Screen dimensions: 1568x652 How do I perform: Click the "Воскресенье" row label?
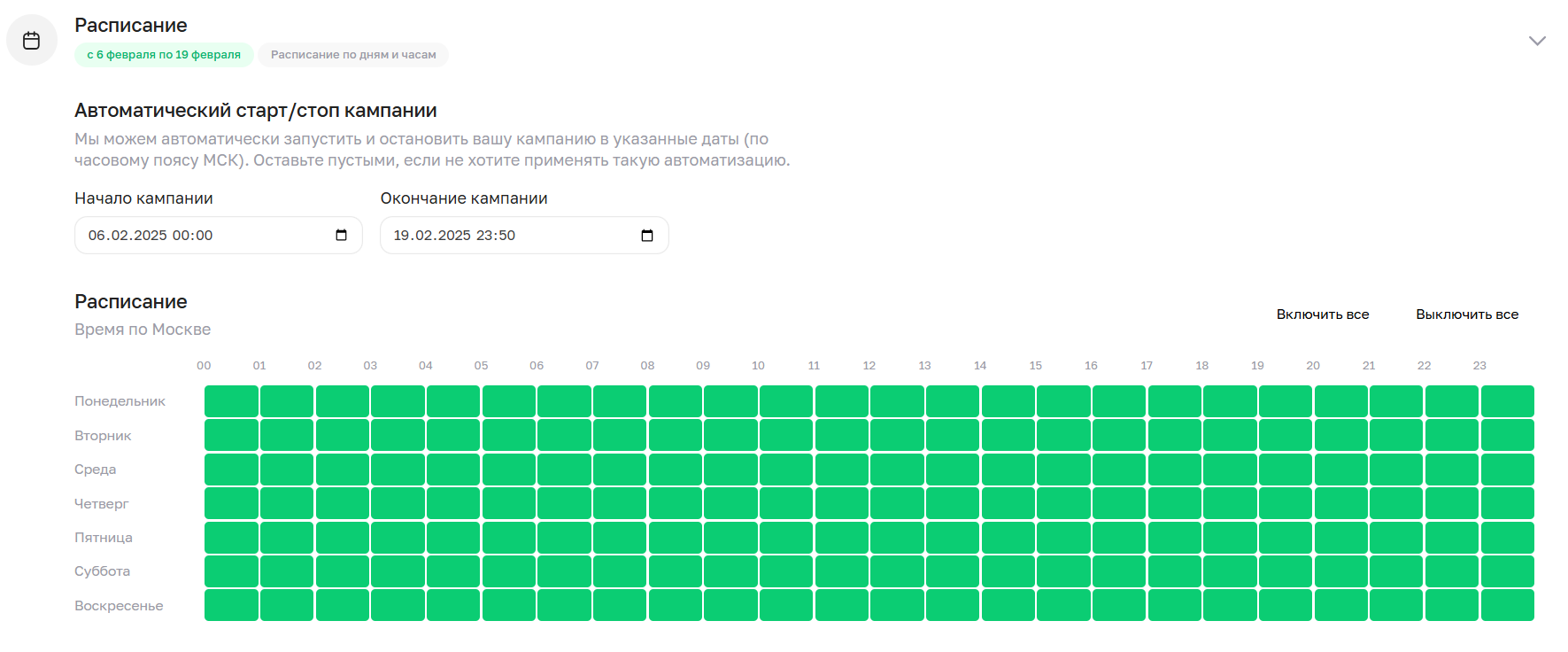(119, 606)
